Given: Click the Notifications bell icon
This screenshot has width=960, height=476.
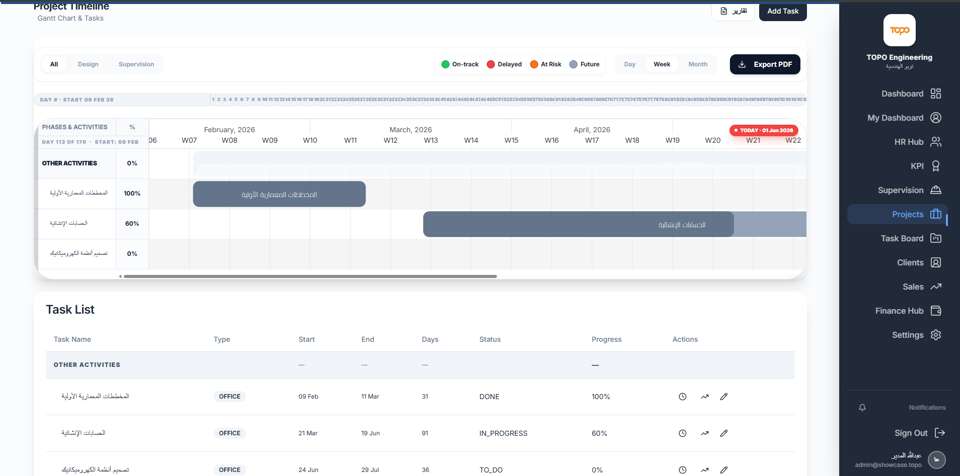Looking at the screenshot, I should (x=863, y=407).
